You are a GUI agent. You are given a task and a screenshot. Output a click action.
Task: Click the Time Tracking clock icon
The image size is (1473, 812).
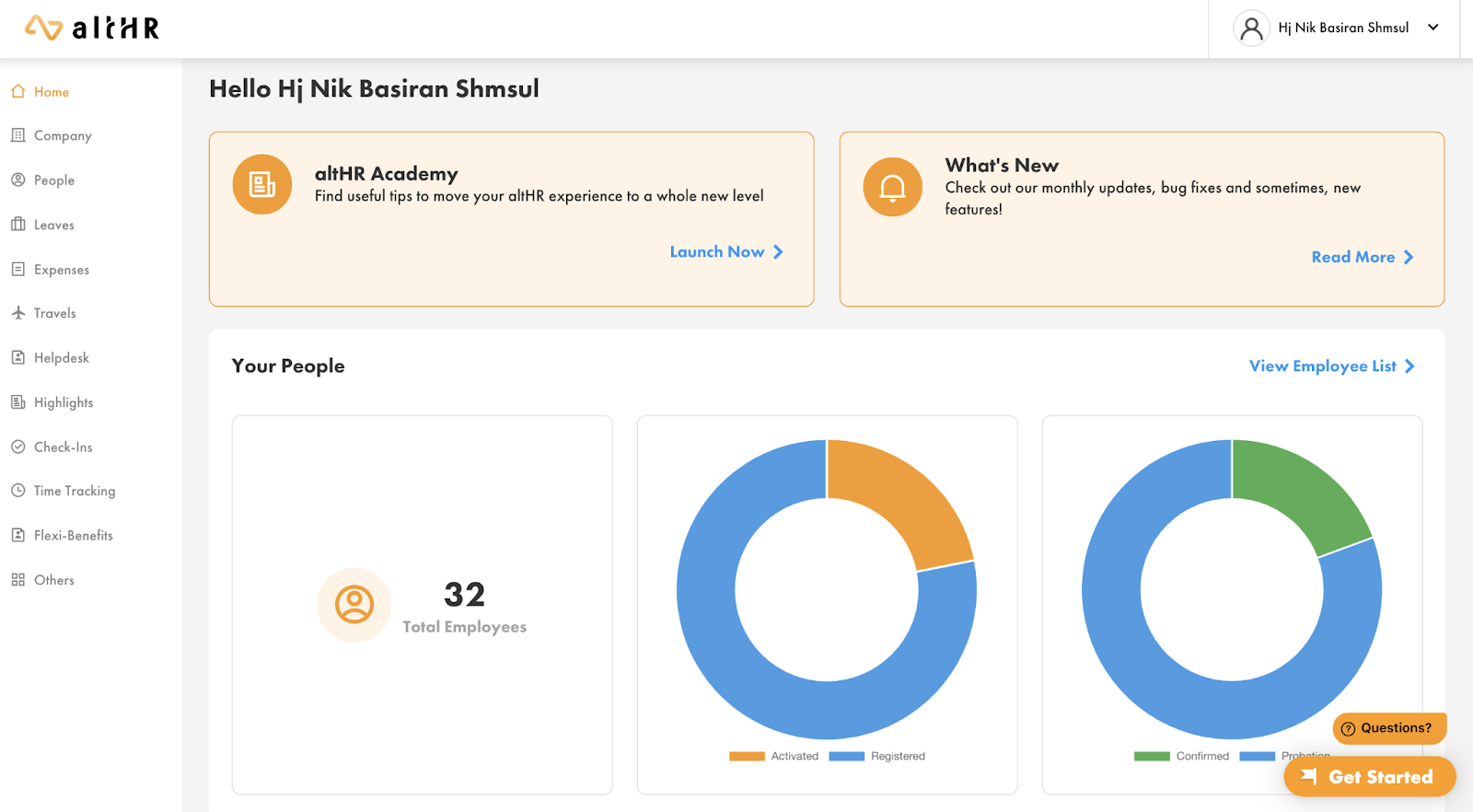[17, 491]
